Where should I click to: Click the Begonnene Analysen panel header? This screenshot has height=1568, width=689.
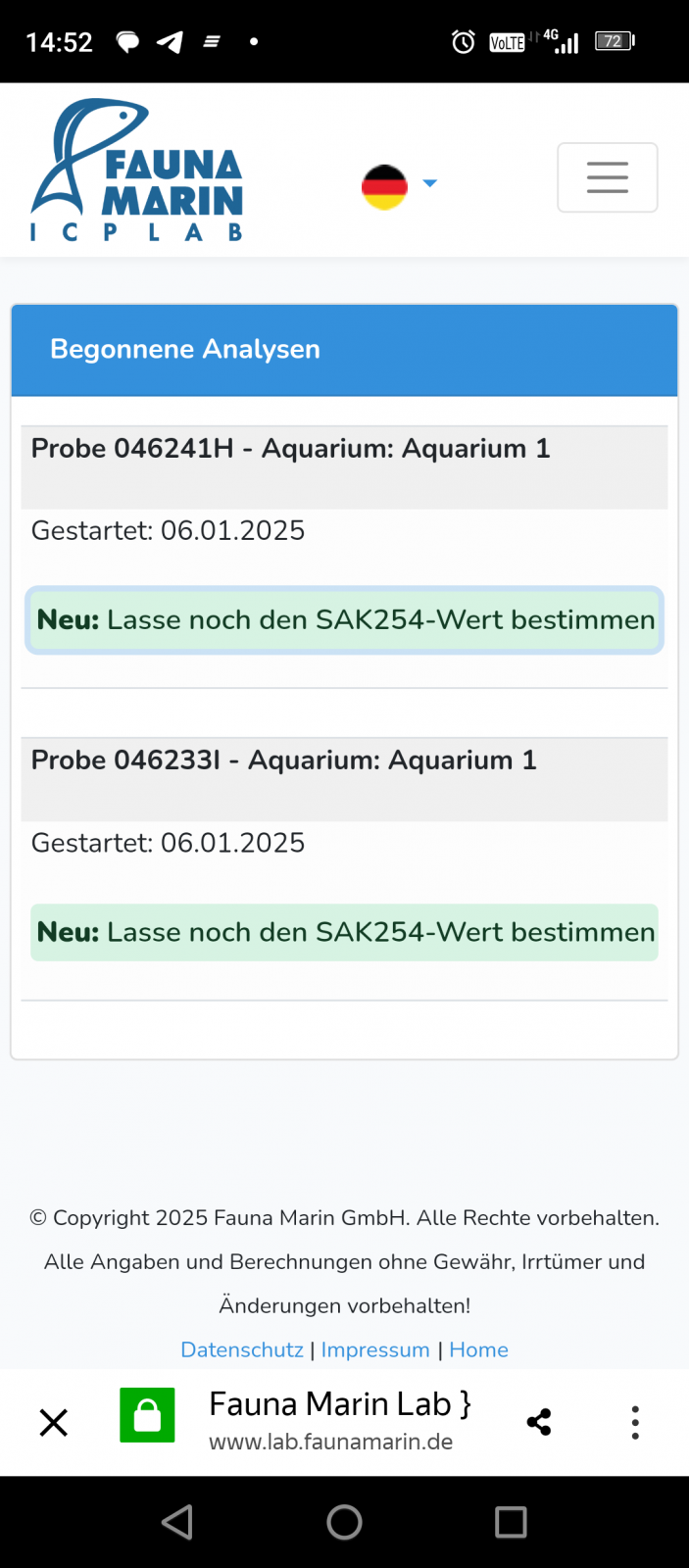pyautogui.click(x=345, y=350)
